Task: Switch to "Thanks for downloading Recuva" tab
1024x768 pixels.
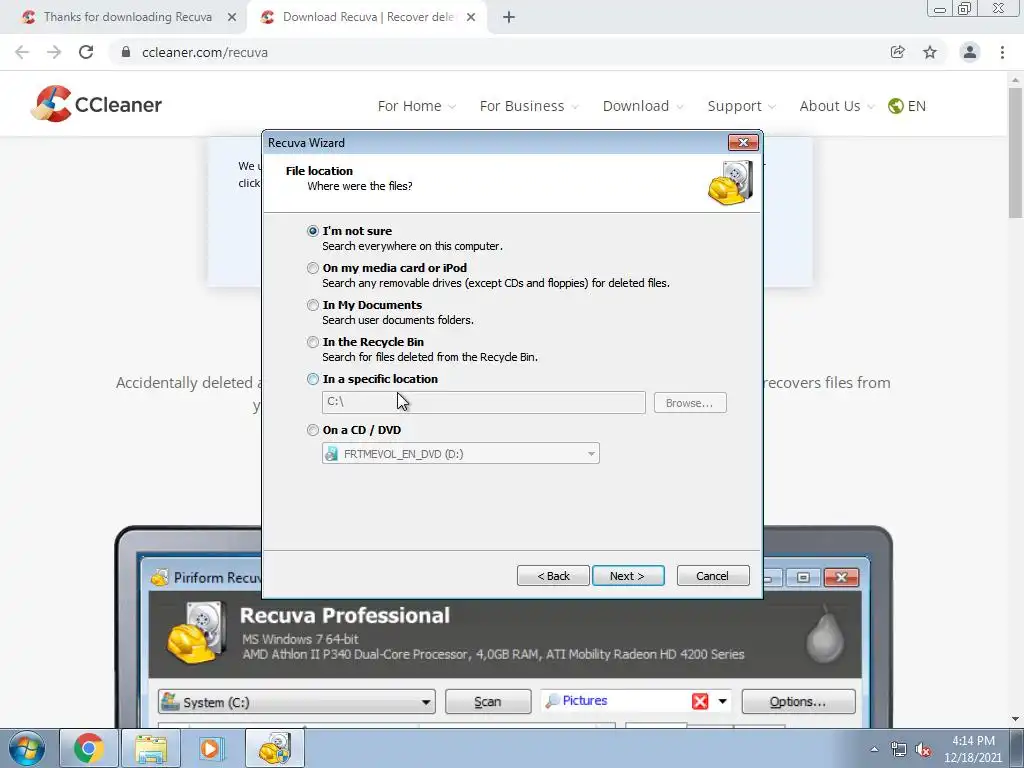Action: (x=127, y=17)
